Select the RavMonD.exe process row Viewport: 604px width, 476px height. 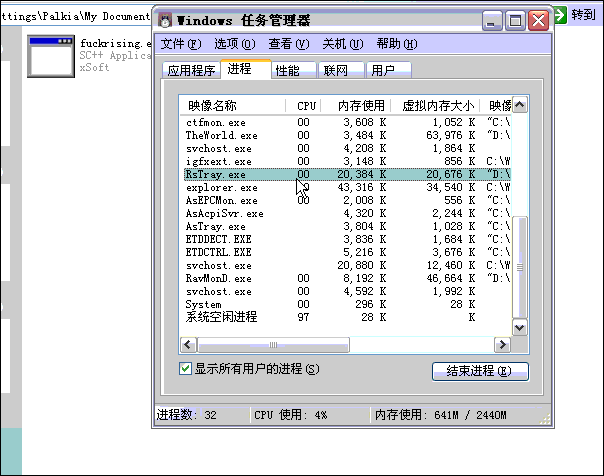pyautogui.click(x=347, y=278)
